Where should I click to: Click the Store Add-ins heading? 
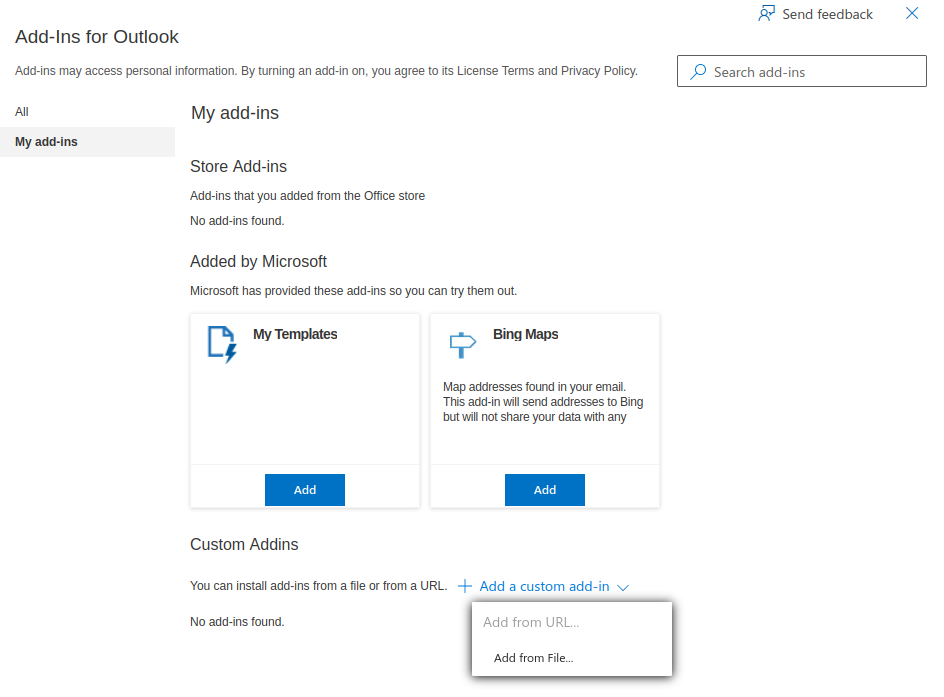coord(238,166)
